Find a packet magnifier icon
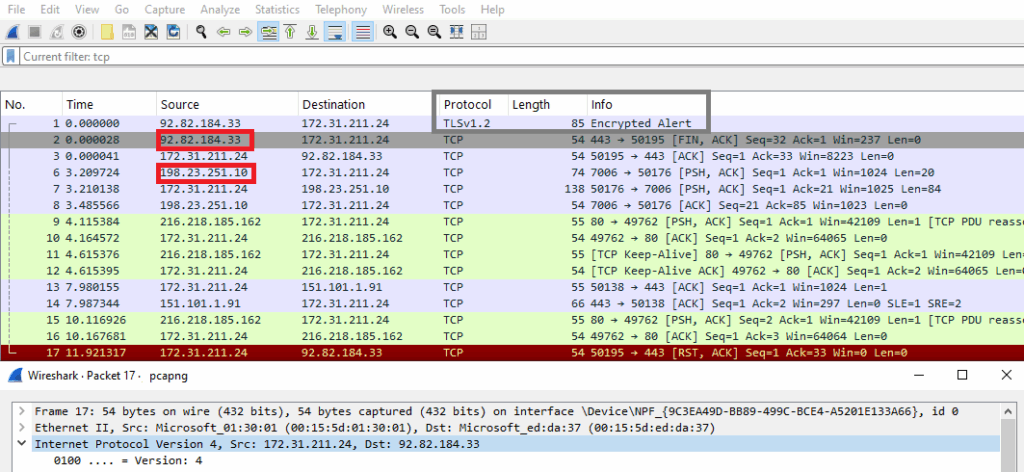Viewport: 1024px width, 472px height. coord(202,31)
